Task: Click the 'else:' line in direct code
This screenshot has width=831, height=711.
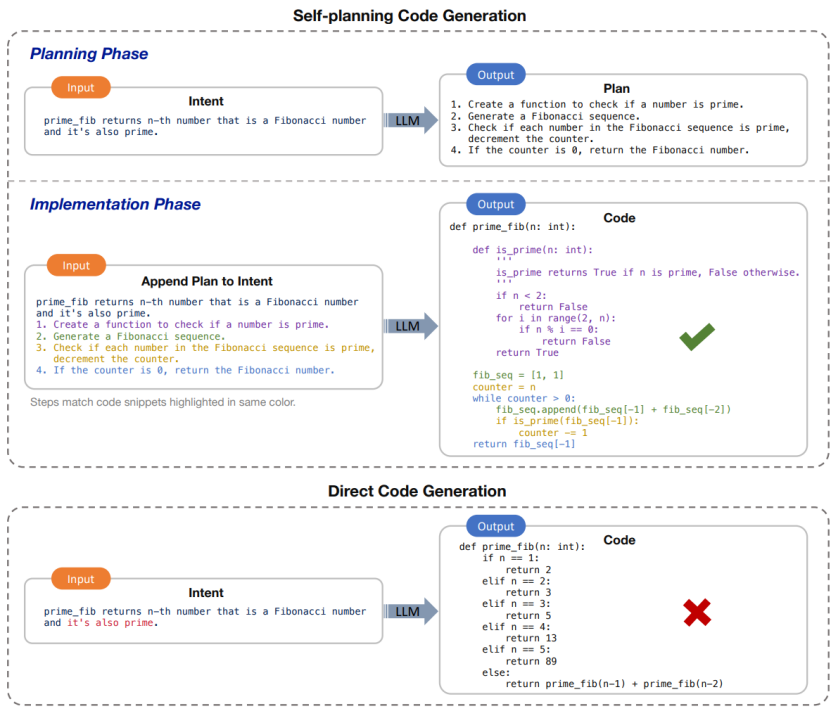Action: click(x=496, y=673)
